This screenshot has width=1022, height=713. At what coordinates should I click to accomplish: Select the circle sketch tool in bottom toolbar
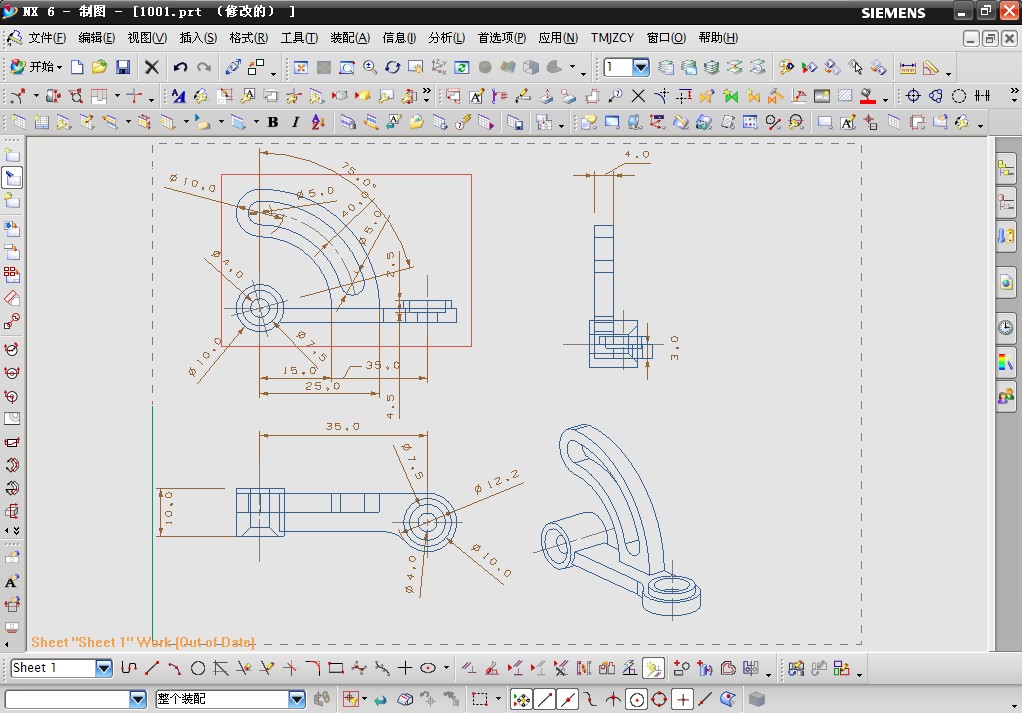(x=198, y=668)
